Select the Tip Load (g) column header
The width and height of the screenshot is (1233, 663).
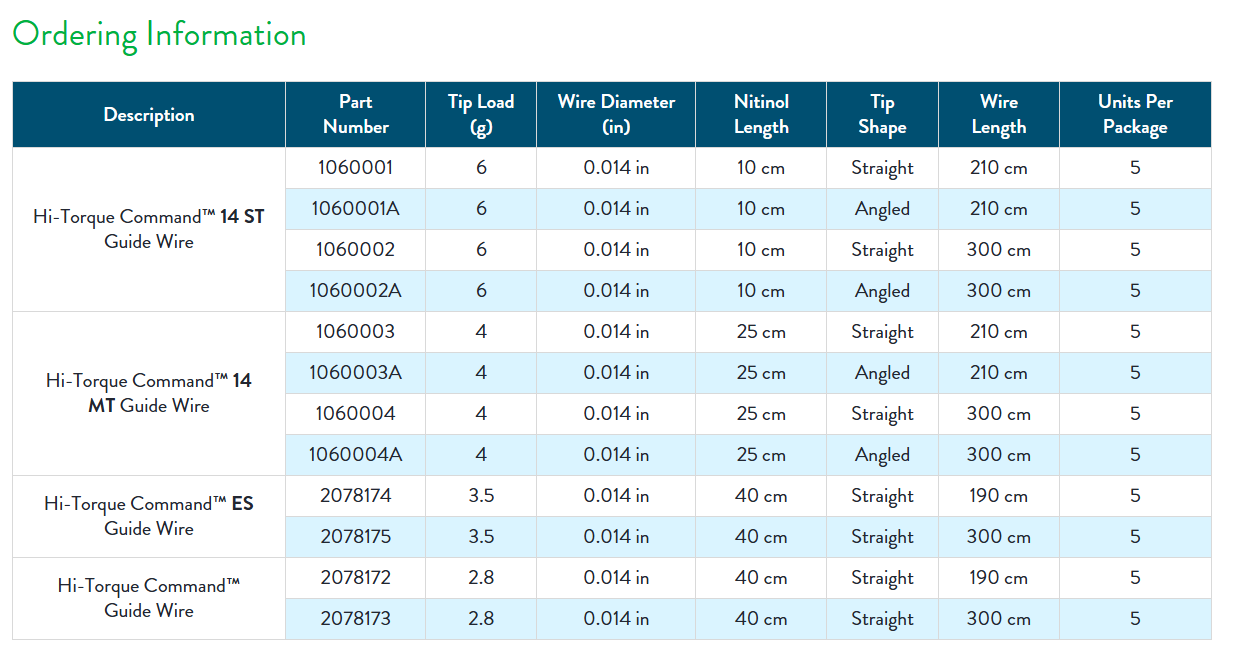click(x=481, y=115)
